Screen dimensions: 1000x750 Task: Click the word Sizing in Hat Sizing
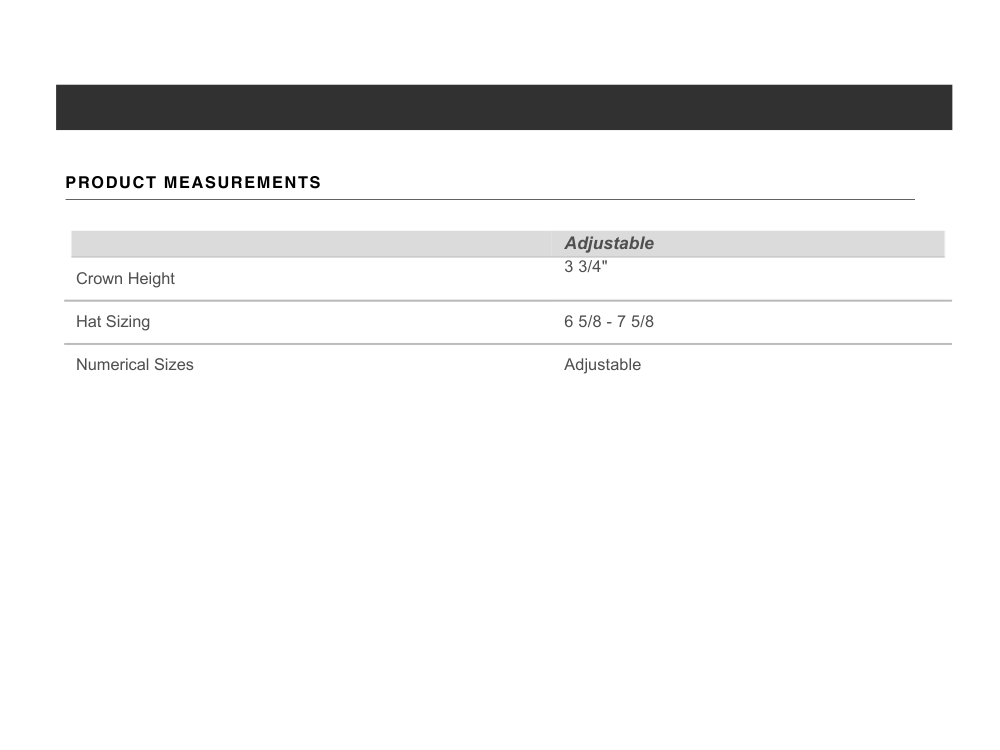(x=128, y=322)
